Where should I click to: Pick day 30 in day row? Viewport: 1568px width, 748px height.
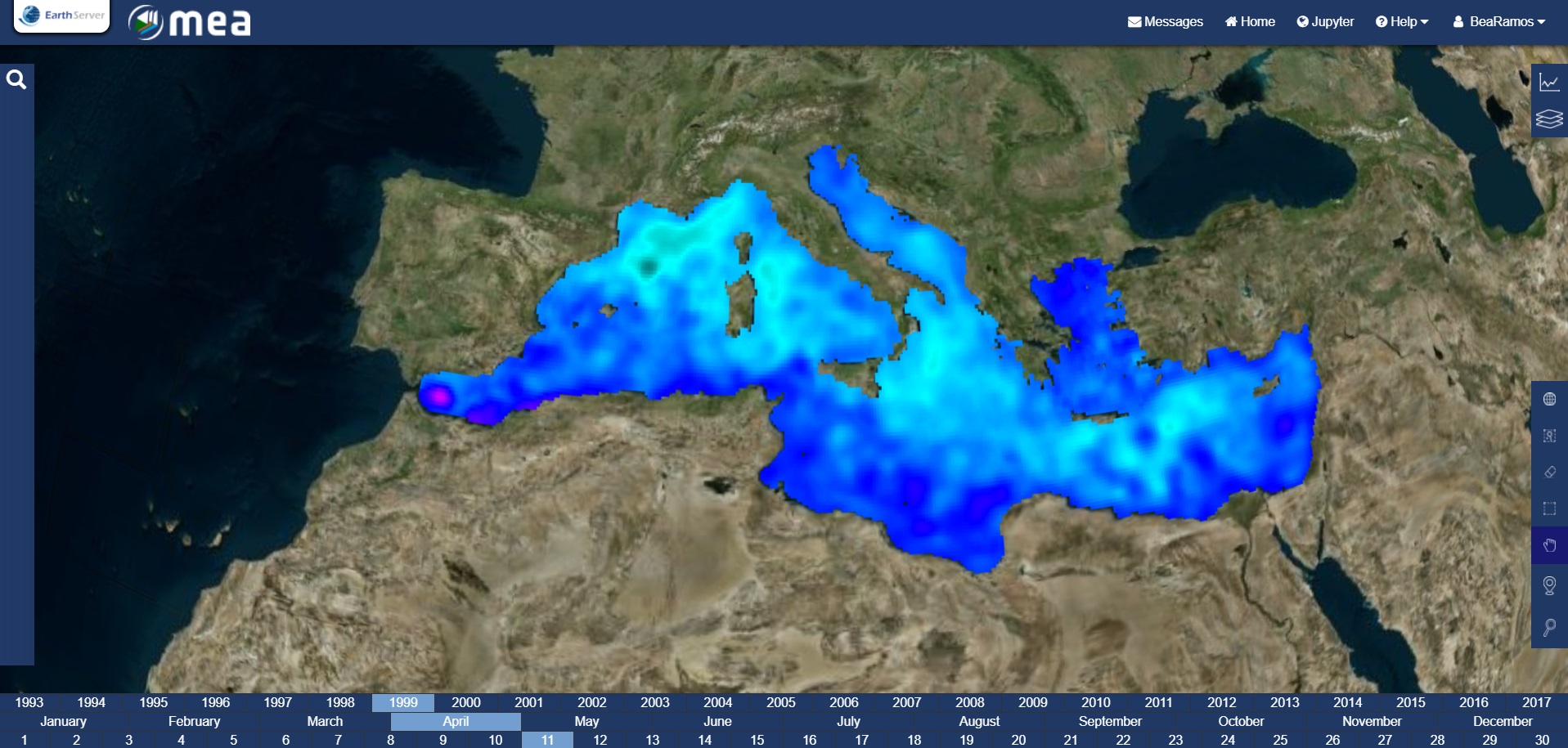1543,740
